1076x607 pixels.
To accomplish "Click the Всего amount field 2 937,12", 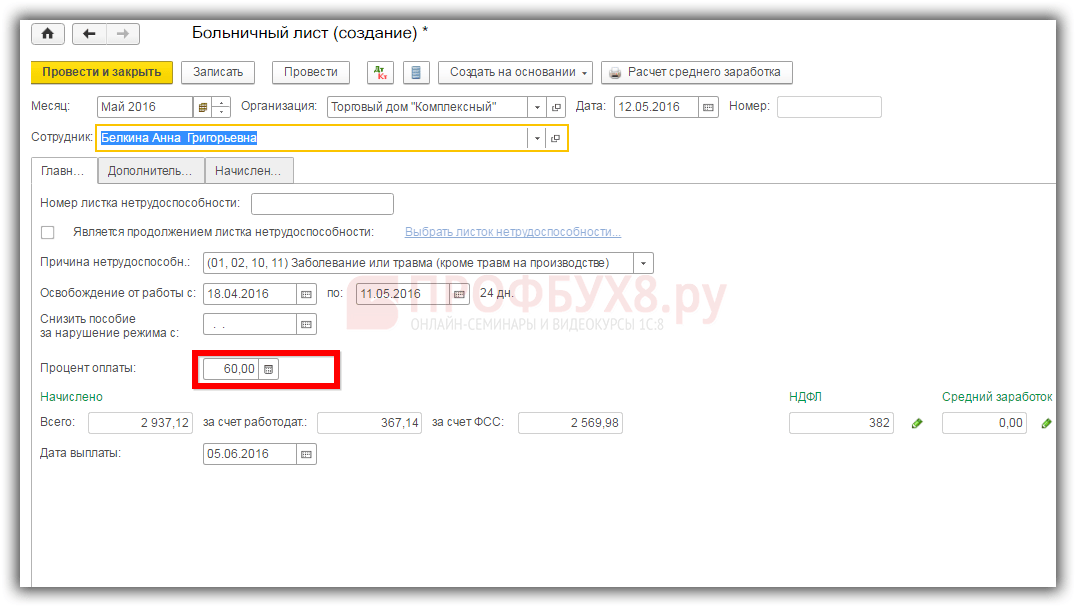I will point(141,423).
